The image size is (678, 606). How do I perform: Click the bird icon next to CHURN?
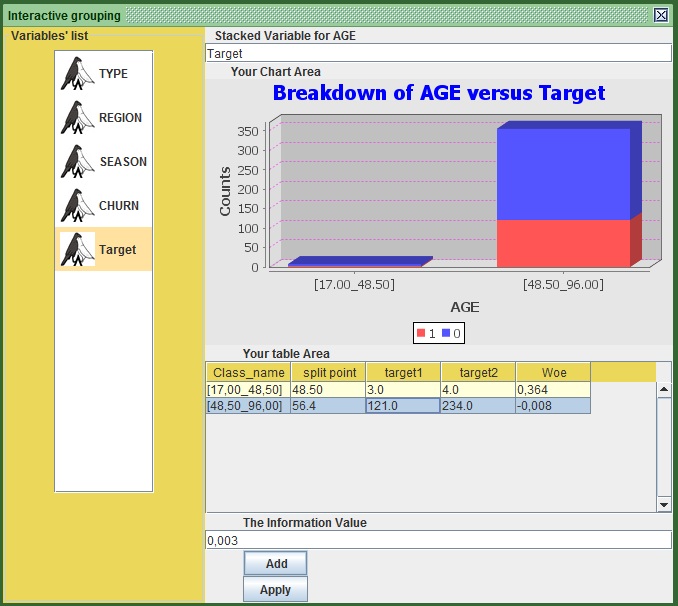coord(77,205)
